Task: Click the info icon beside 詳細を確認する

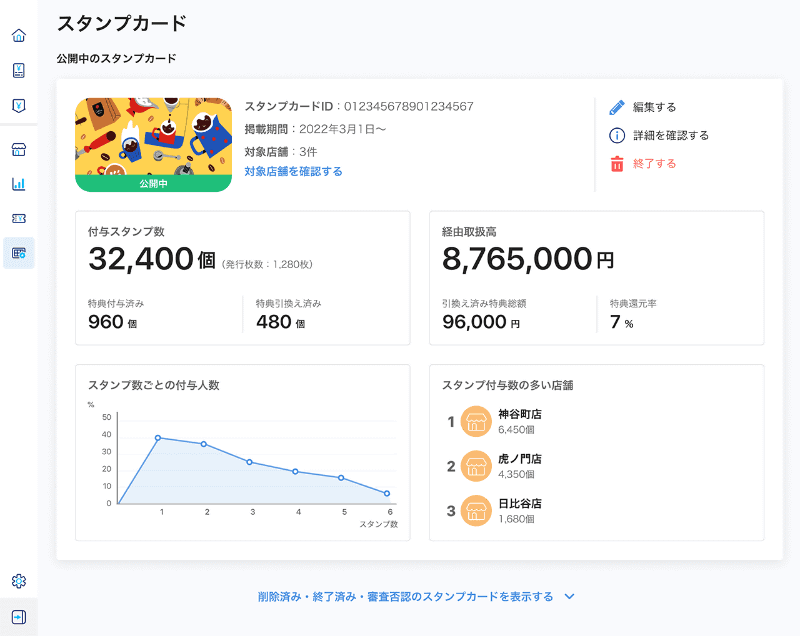Action: tap(615, 133)
